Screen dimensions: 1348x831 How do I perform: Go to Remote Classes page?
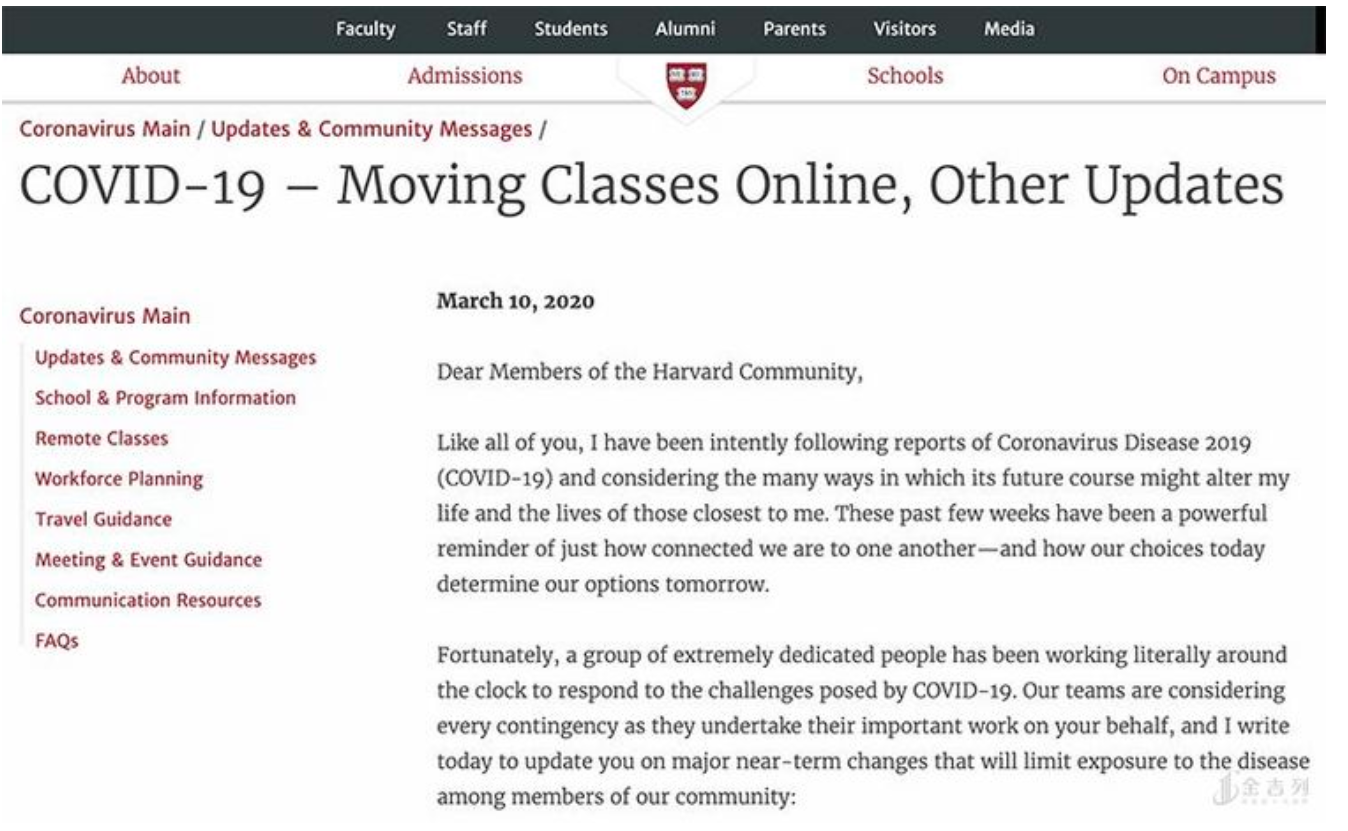(102, 438)
